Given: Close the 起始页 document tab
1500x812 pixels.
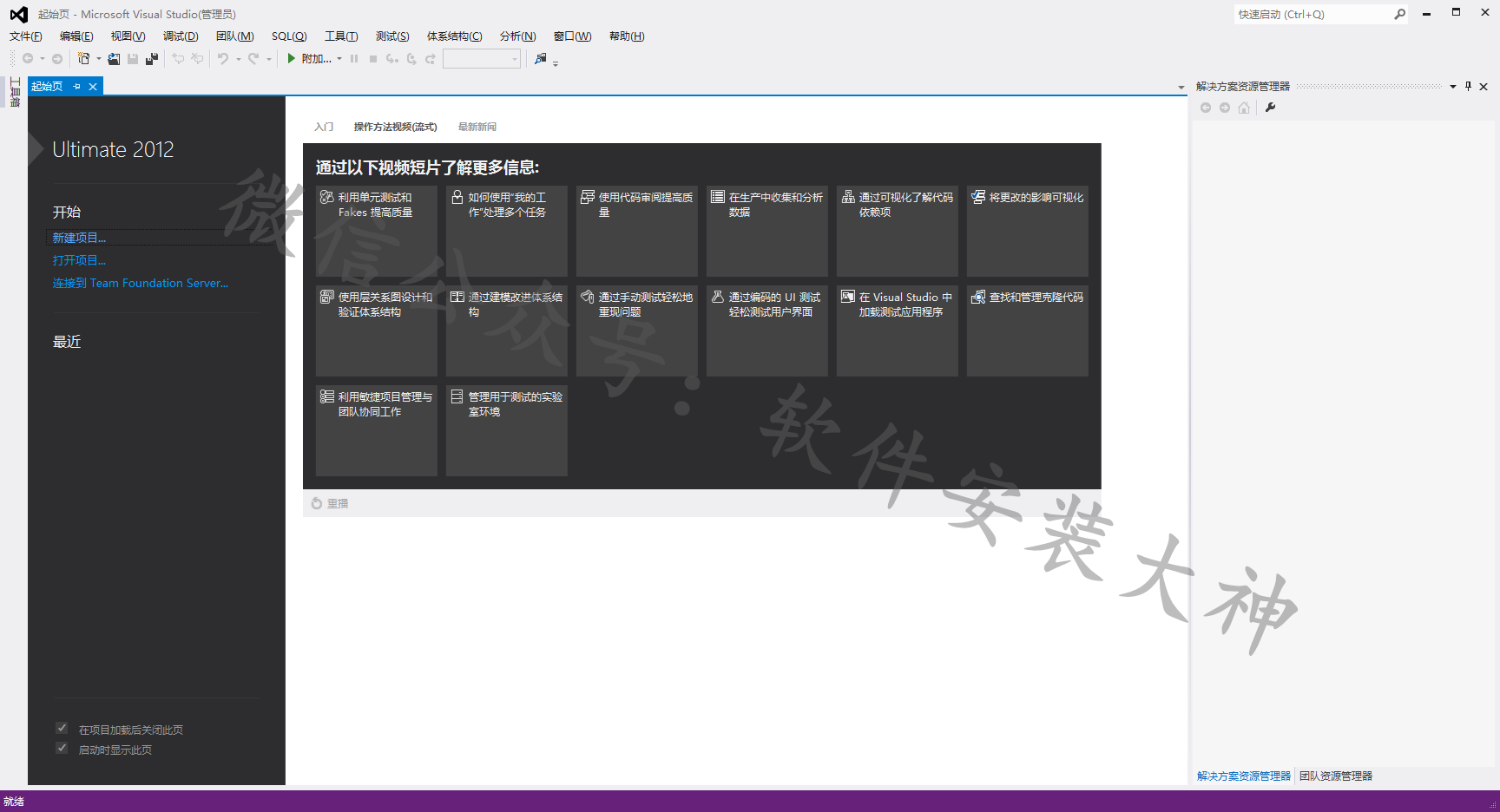Looking at the screenshot, I should point(93,87).
